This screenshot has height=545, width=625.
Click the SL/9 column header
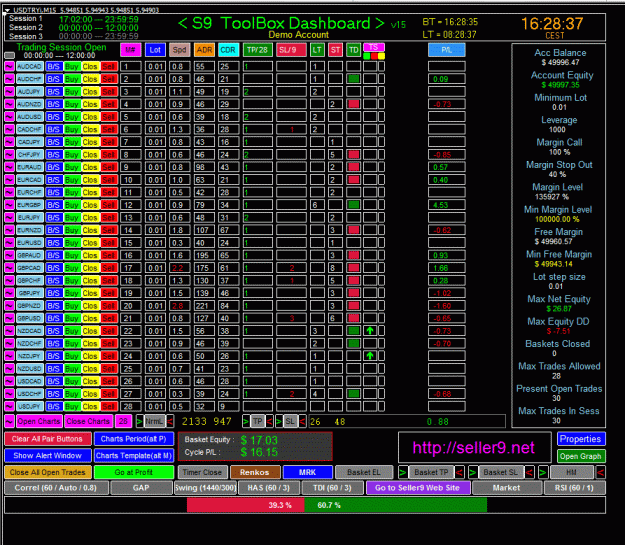pos(291,50)
